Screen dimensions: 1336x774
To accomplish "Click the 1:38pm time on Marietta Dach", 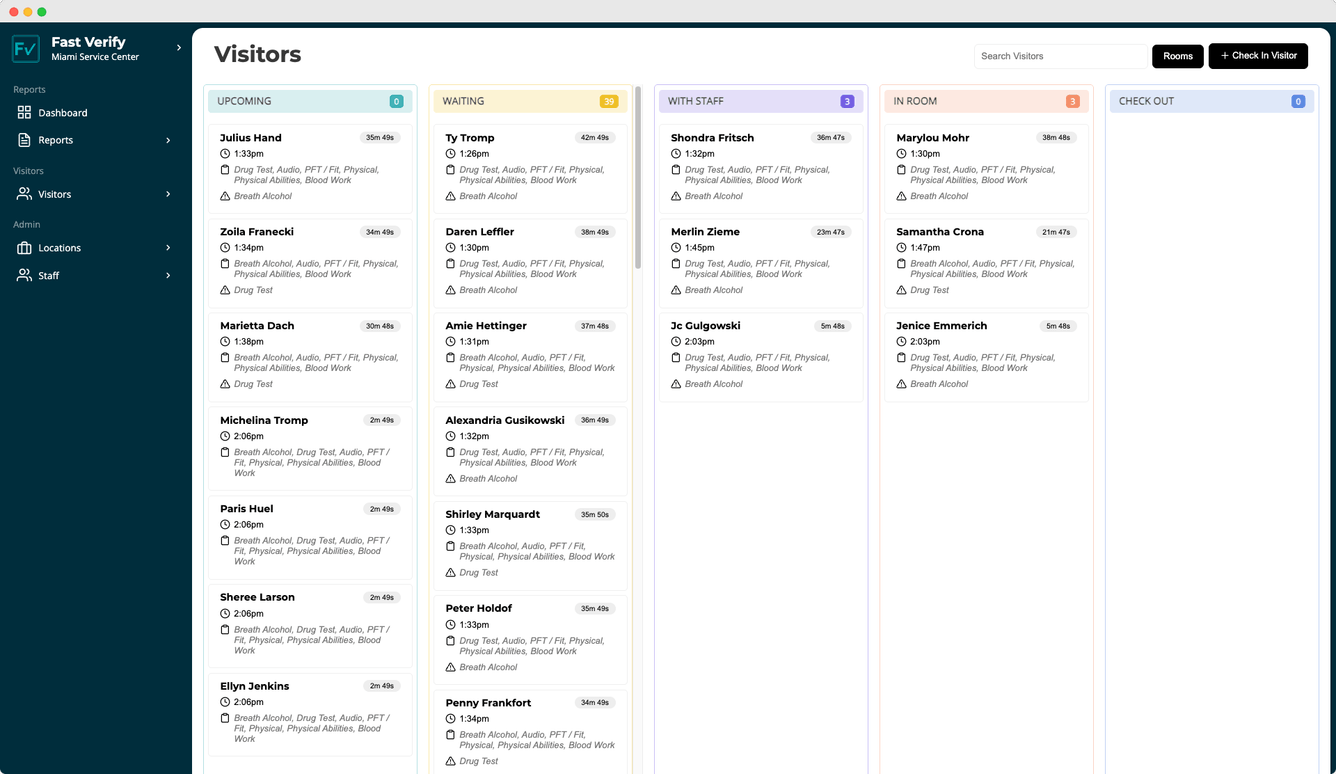I will point(249,342).
